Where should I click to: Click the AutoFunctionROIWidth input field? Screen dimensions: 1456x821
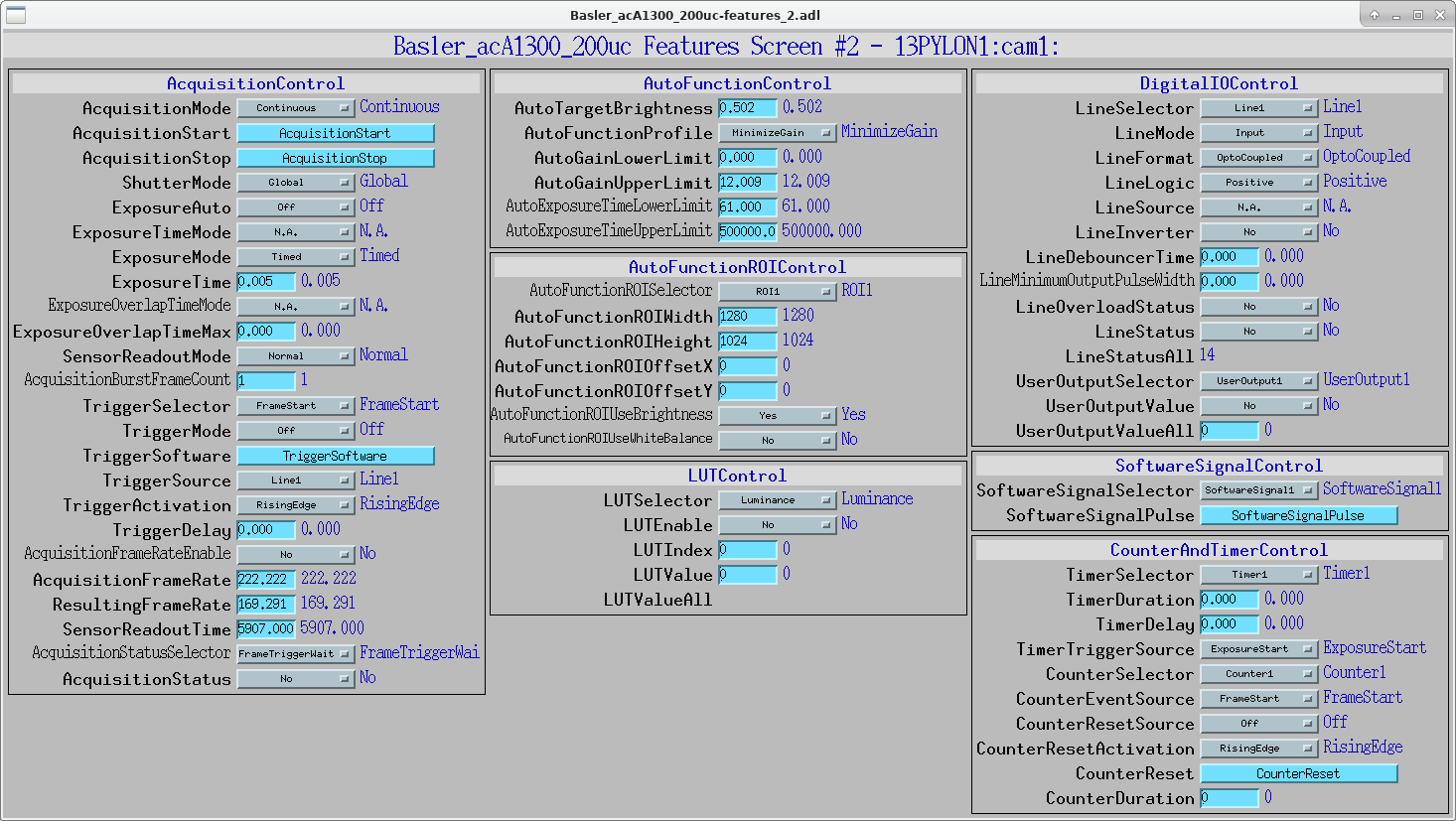click(748, 317)
